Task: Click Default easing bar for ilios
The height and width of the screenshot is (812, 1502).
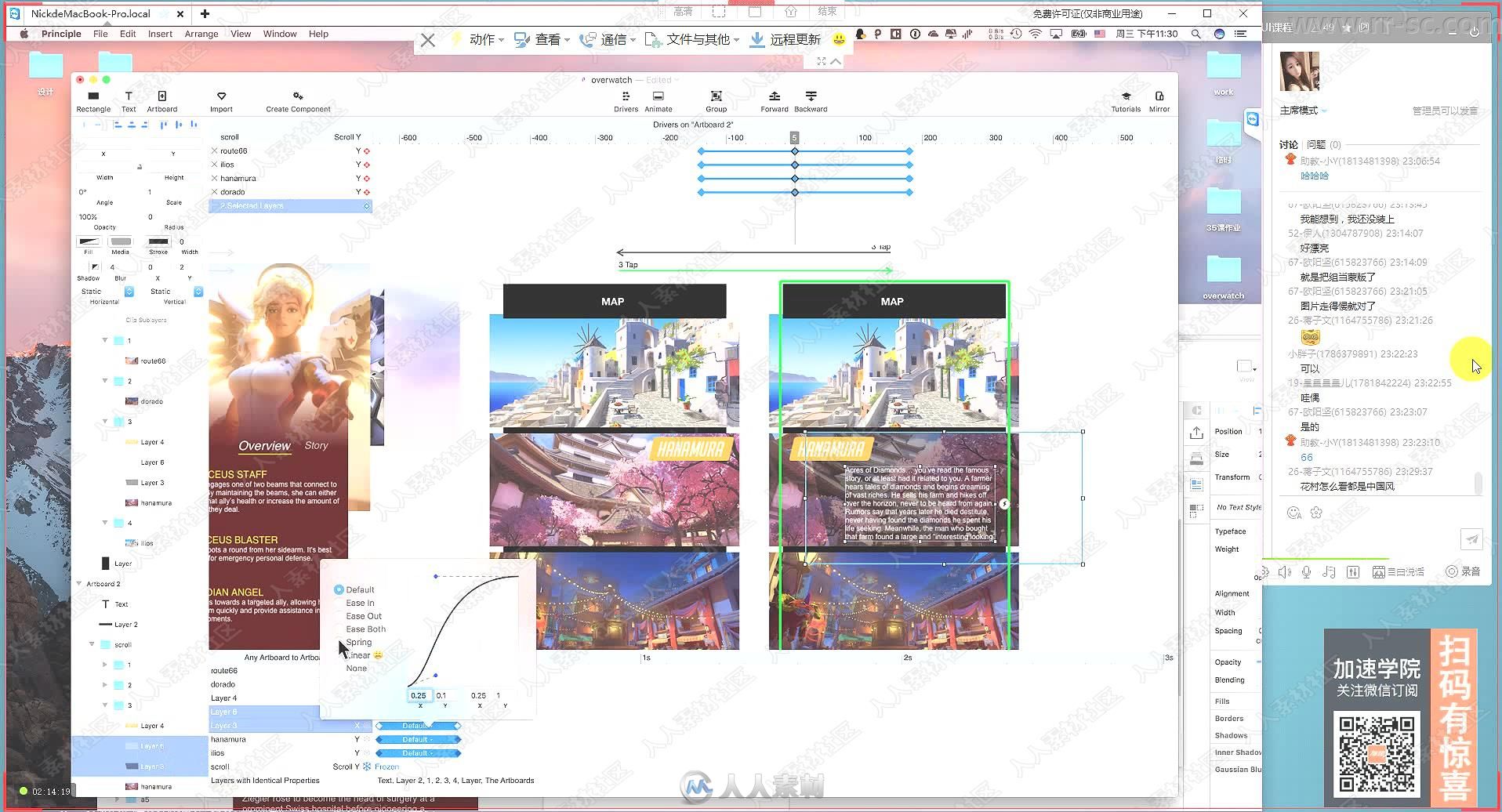Action: click(418, 753)
